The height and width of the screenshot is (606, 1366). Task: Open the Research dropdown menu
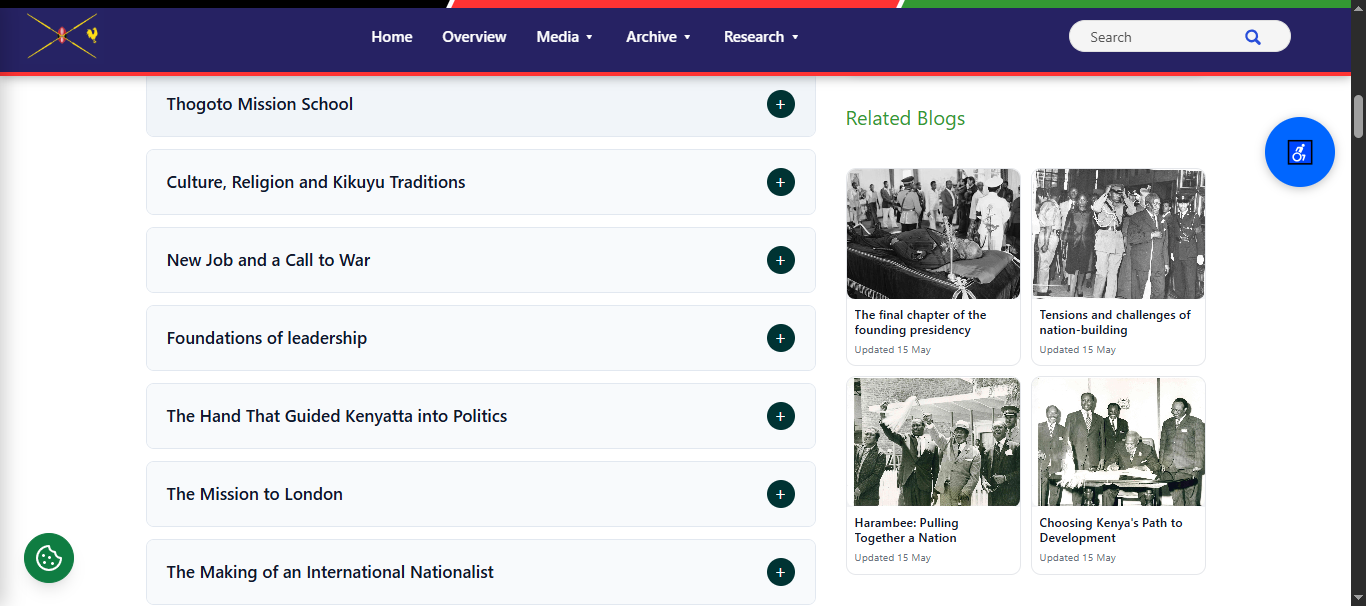(x=762, y=37)
